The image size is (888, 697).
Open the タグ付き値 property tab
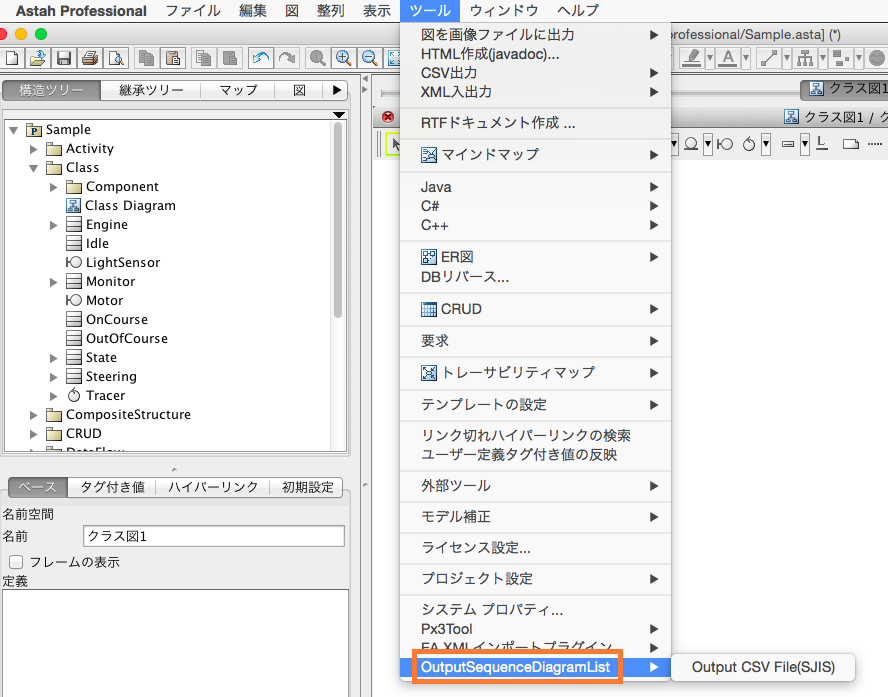point(112,487)
